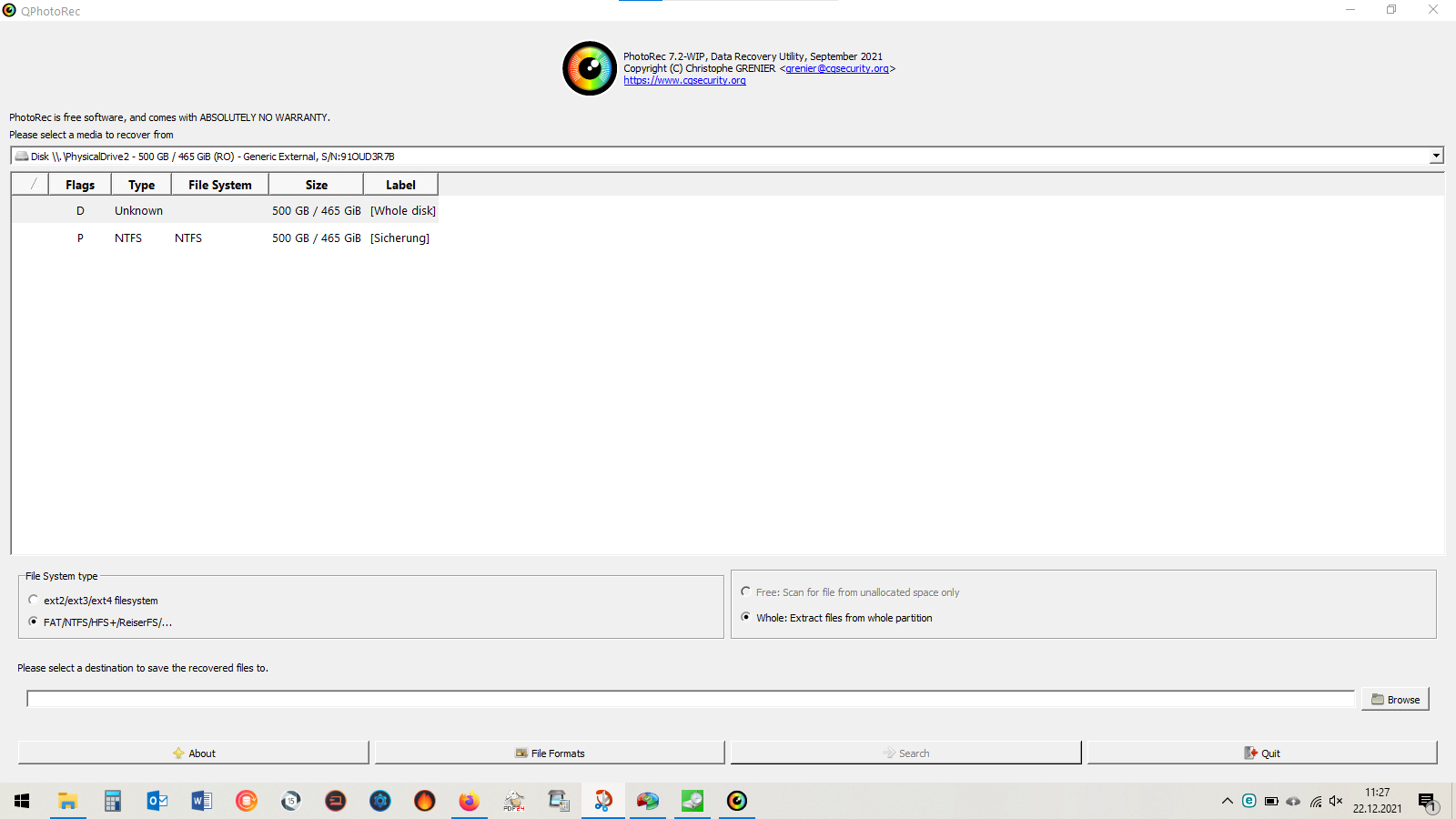Open the colorful disk partition taskbar icon
The height and width of the screenshot is (819, 1456).
[647, 801]
